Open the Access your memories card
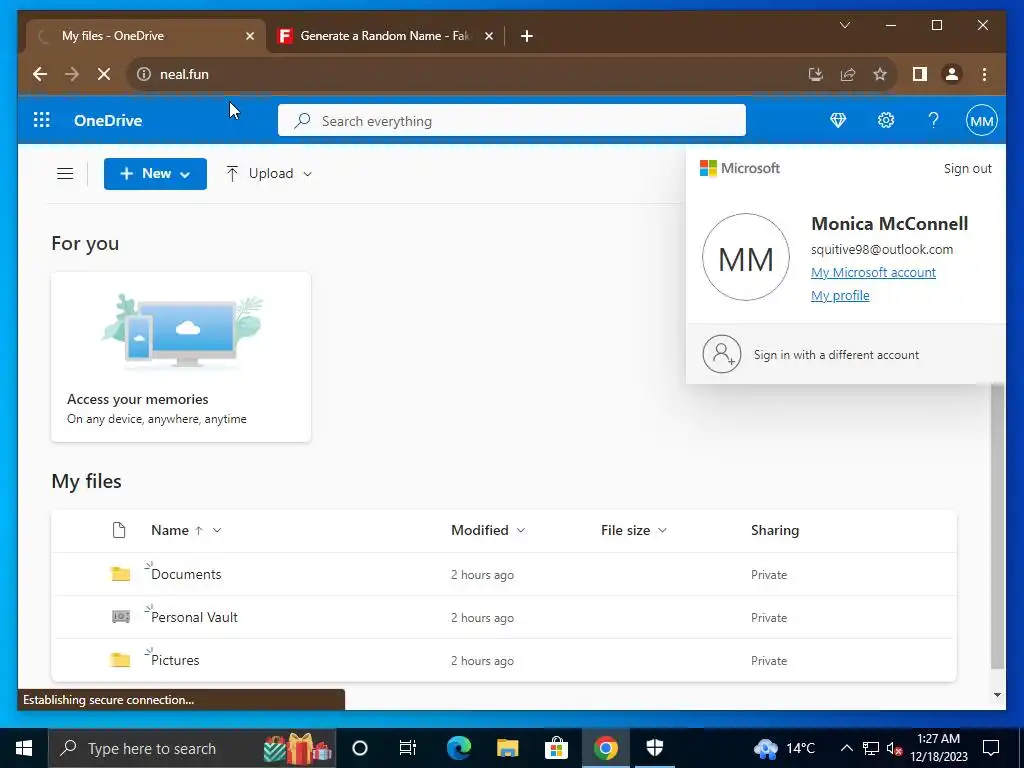The image size is (1024, 768). (x=181, y=357)
